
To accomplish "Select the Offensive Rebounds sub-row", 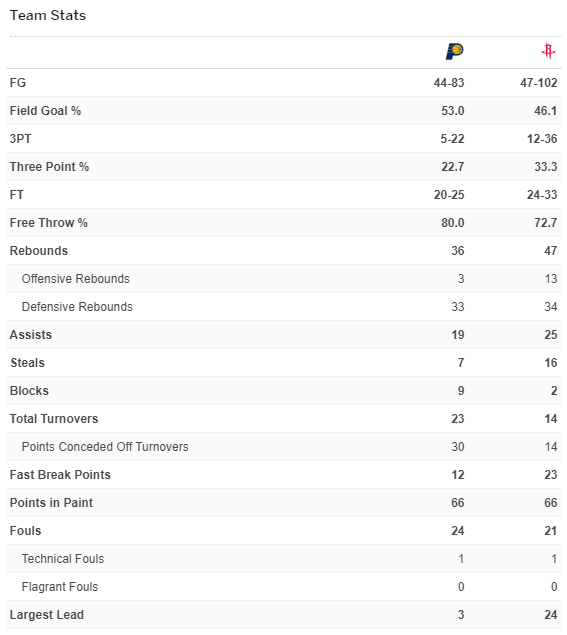I will 284,279.
